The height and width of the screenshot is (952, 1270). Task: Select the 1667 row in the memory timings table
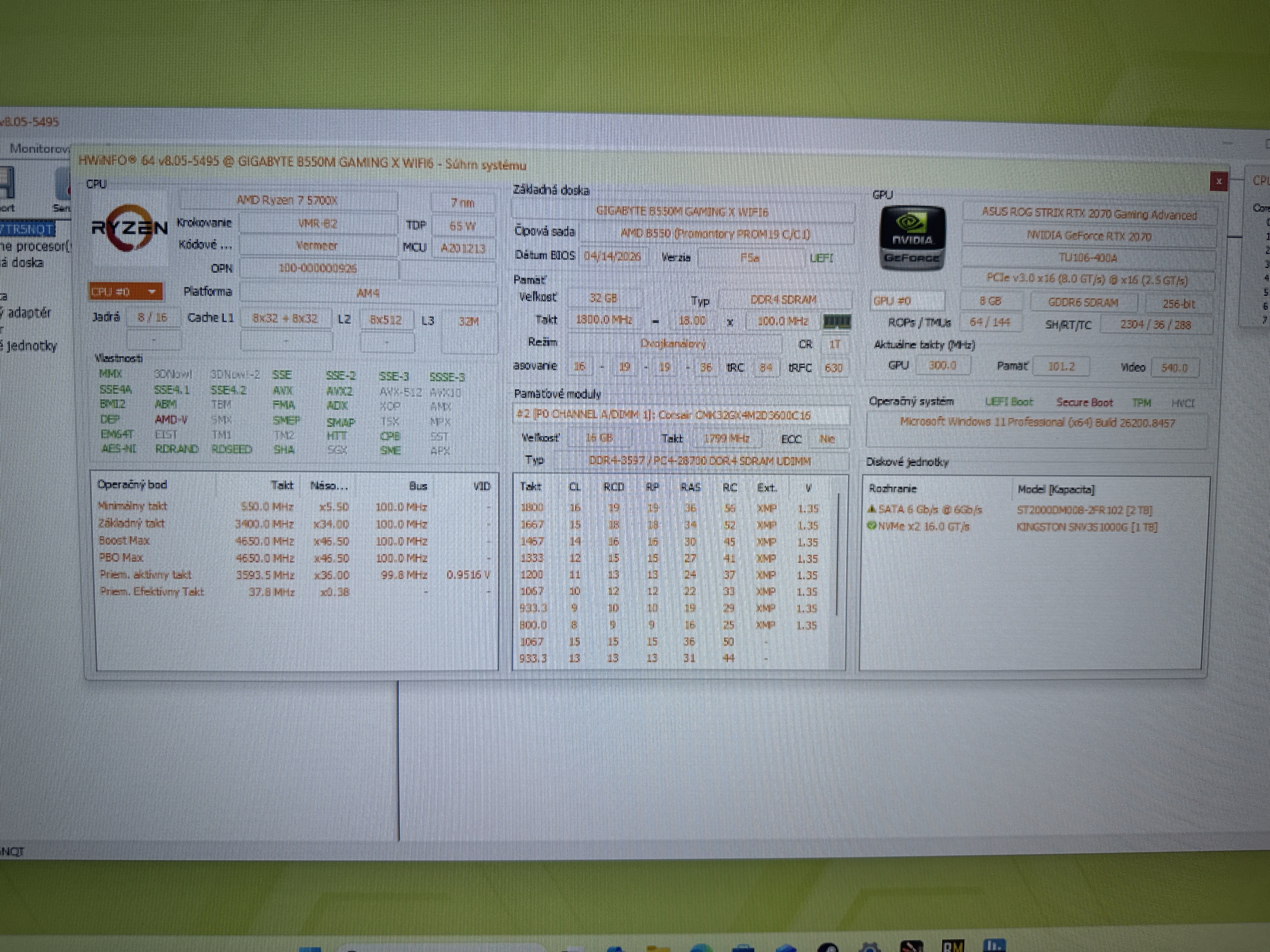point(673,525)
